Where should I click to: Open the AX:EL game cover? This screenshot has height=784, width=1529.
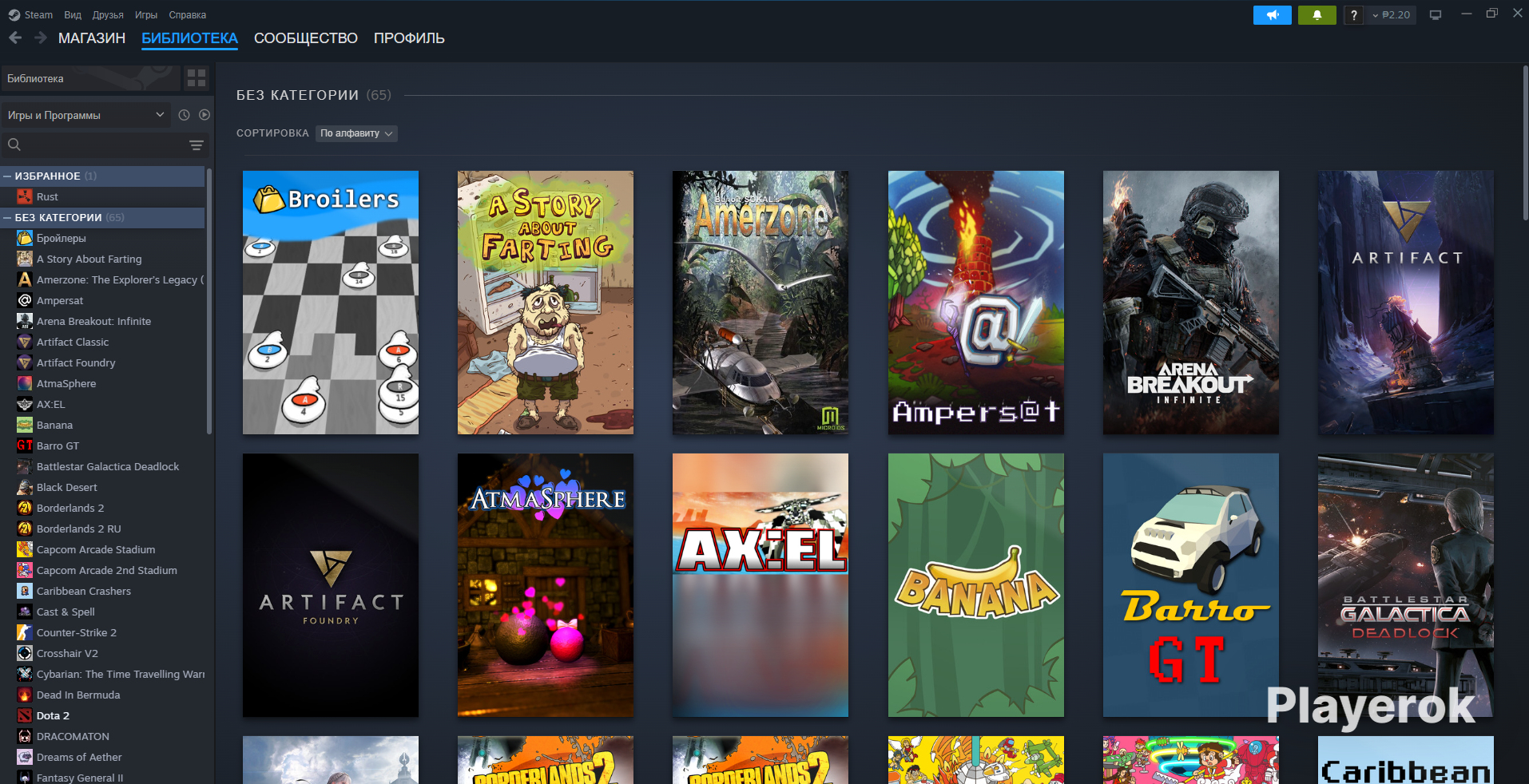[761, 585]
